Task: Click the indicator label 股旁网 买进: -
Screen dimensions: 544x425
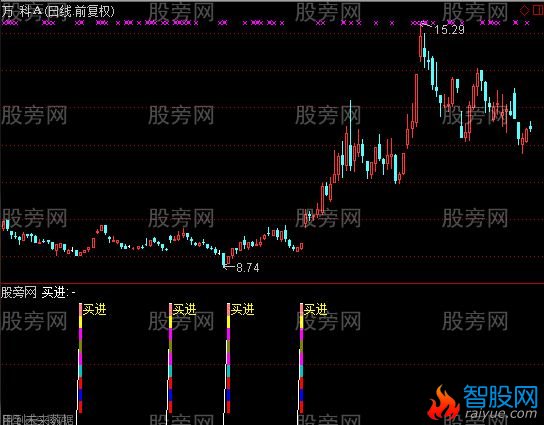Action: point(38,292)
